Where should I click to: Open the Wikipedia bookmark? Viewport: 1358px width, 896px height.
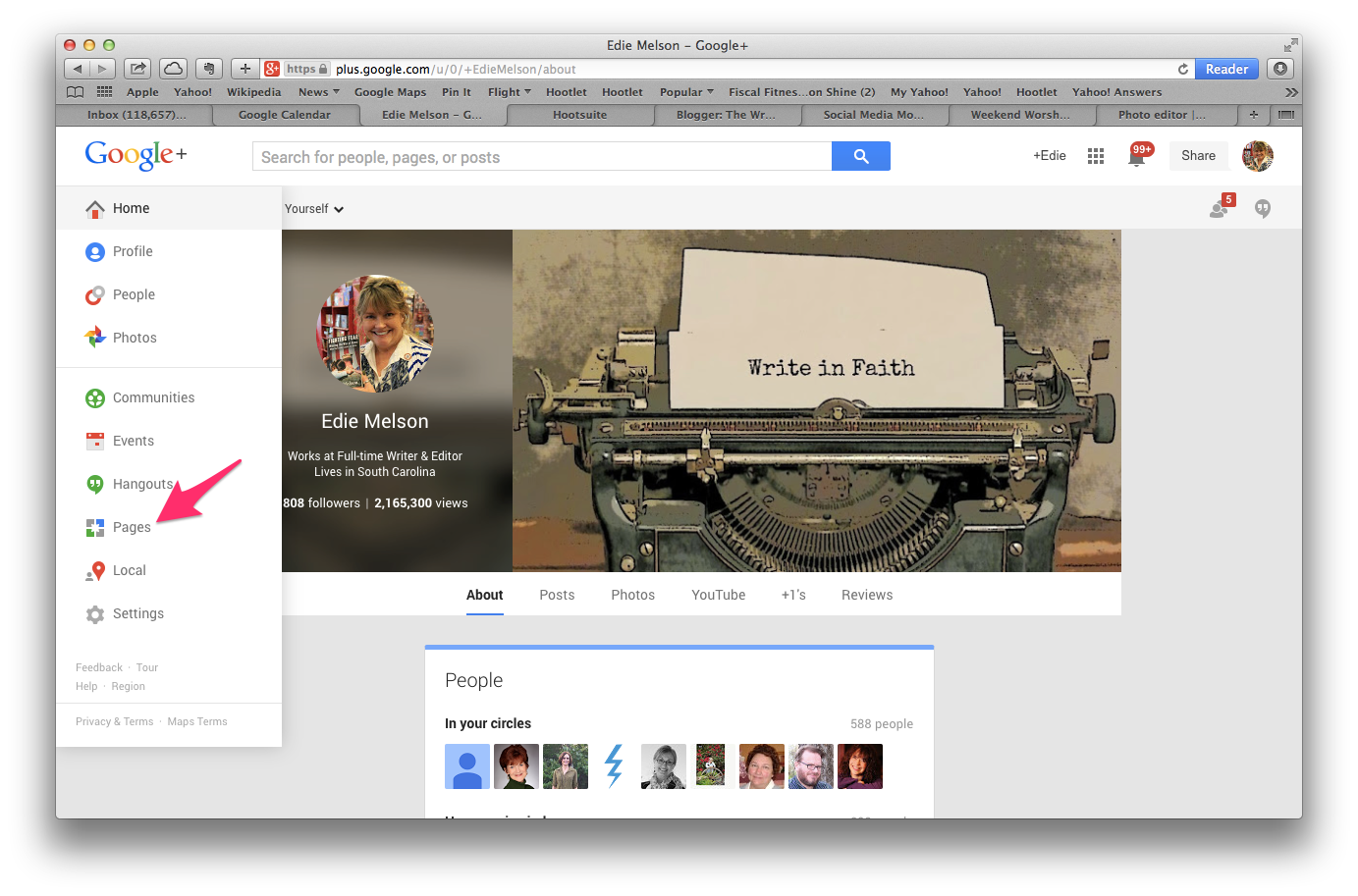[x=253, y=92]
